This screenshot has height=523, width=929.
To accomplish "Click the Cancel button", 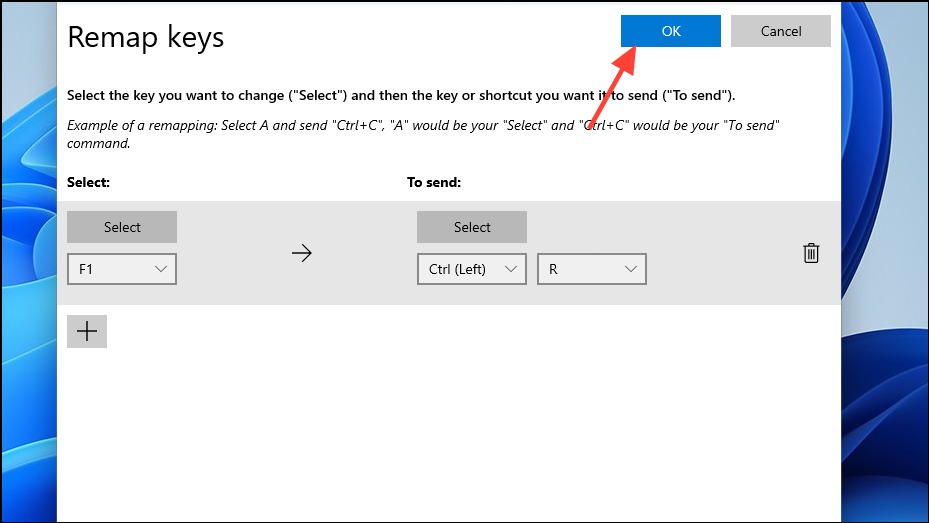I will pos(780,31).
